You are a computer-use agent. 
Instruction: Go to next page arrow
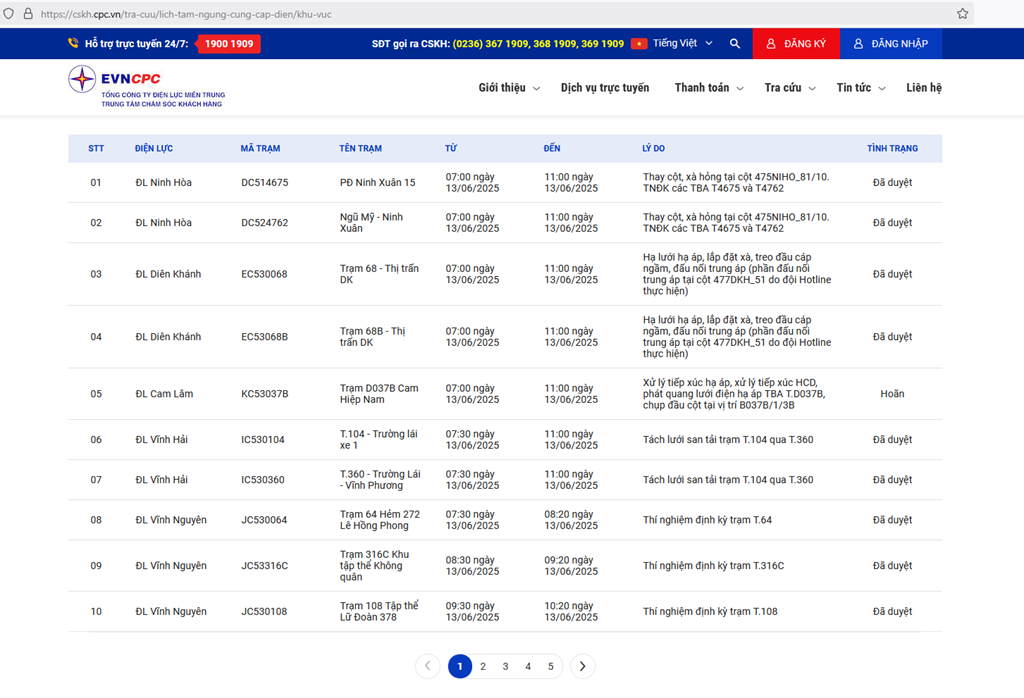pyautogui.click(x=583, y=666)
